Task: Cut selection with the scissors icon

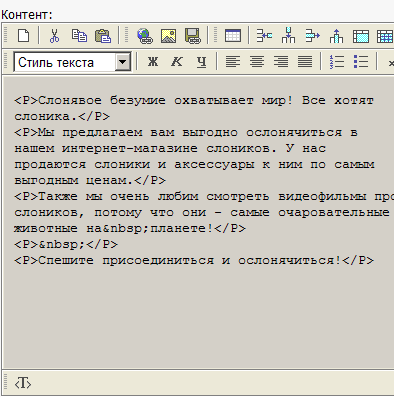Action: [54, 35]
